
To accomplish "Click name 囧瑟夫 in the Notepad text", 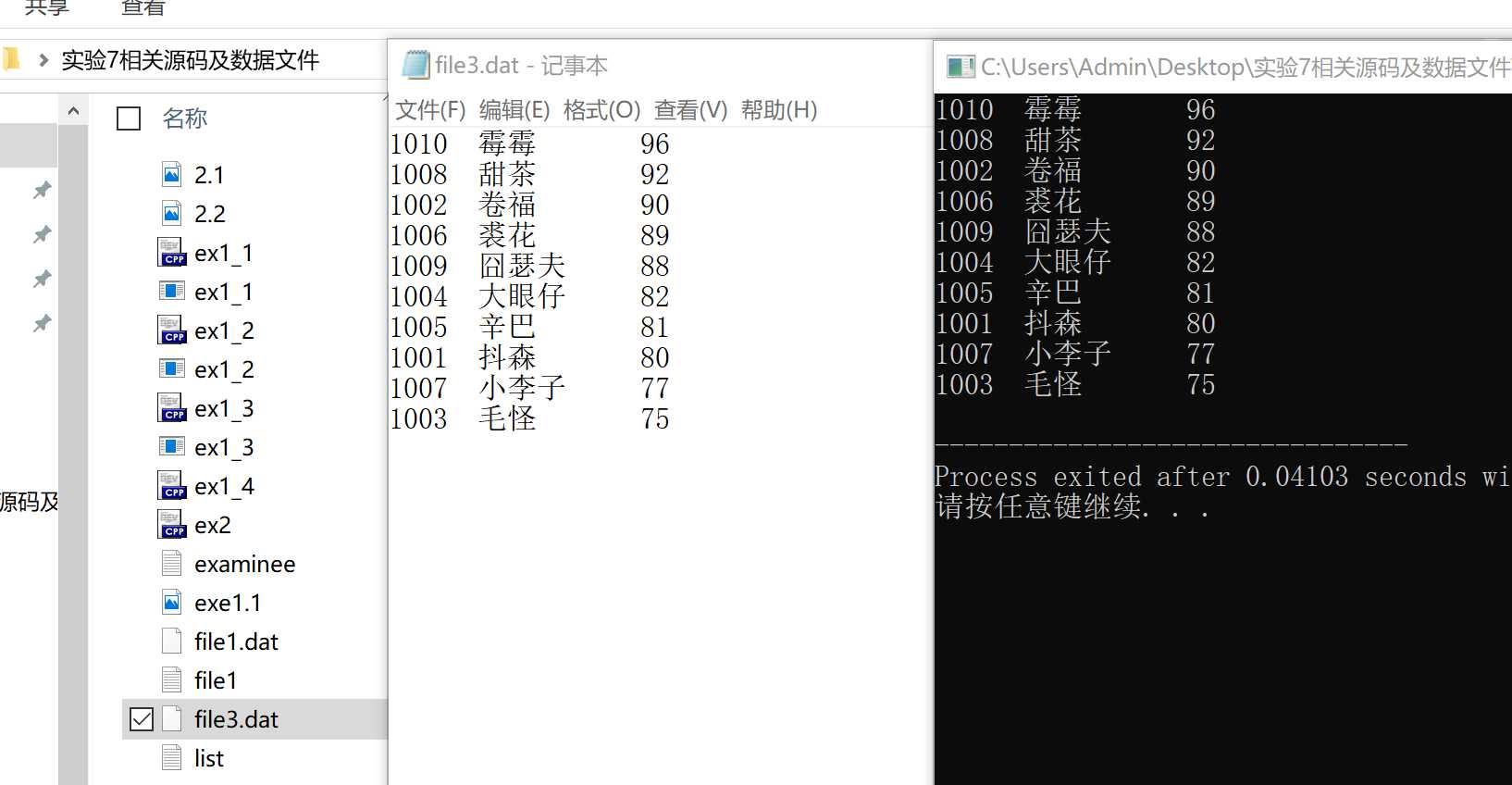I will coord(522,266).
